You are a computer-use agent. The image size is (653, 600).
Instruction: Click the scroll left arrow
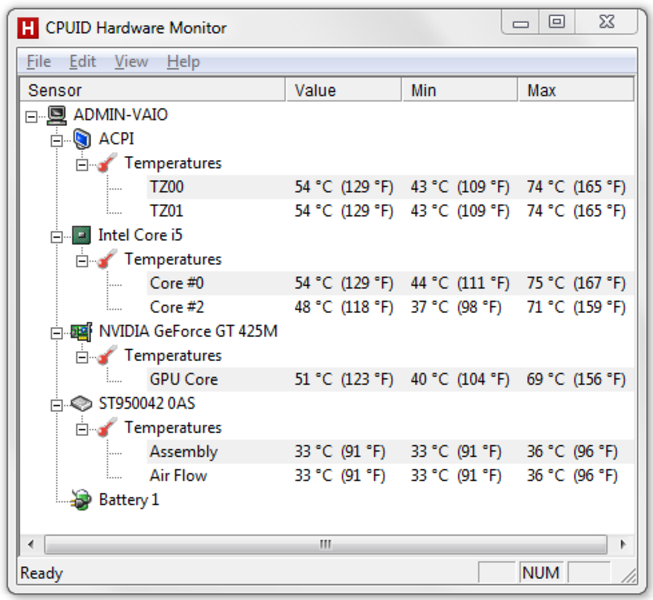31,544
